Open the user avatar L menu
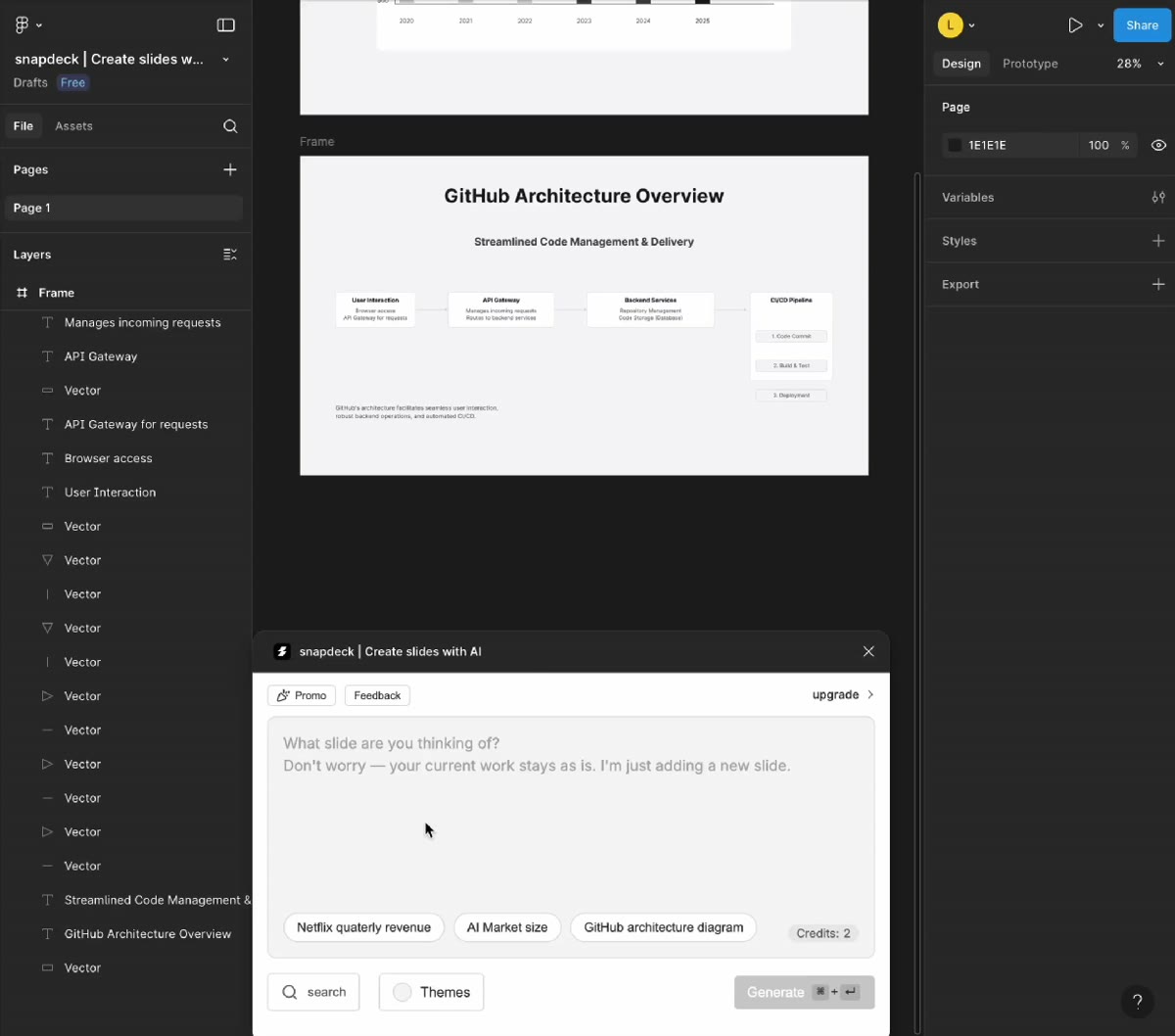 point(950,25)
